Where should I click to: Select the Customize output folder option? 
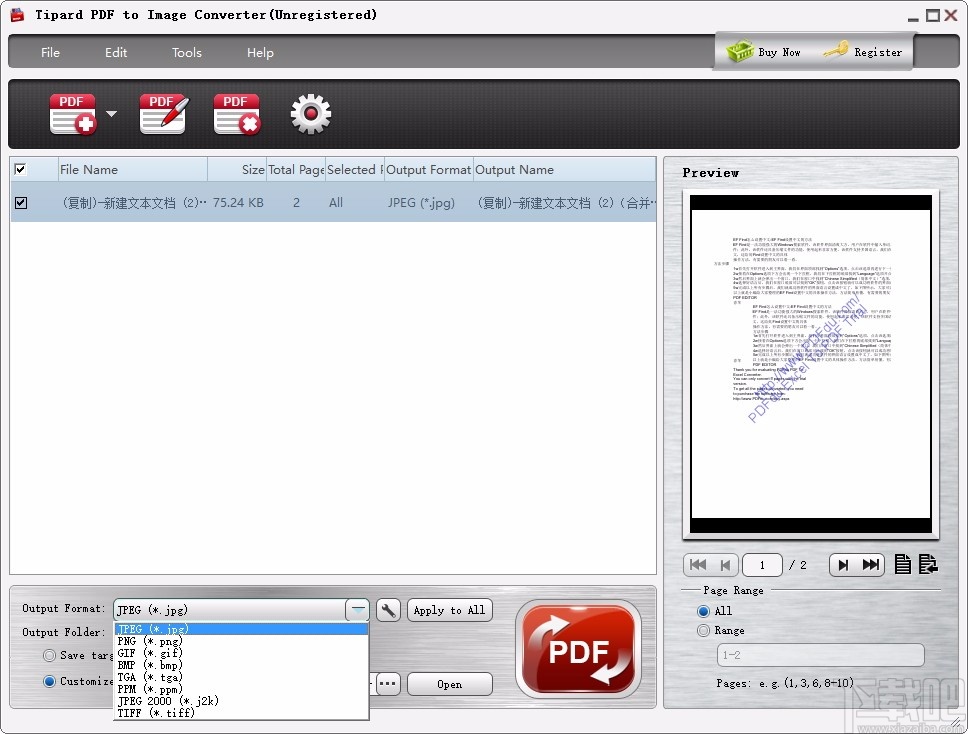48,681
